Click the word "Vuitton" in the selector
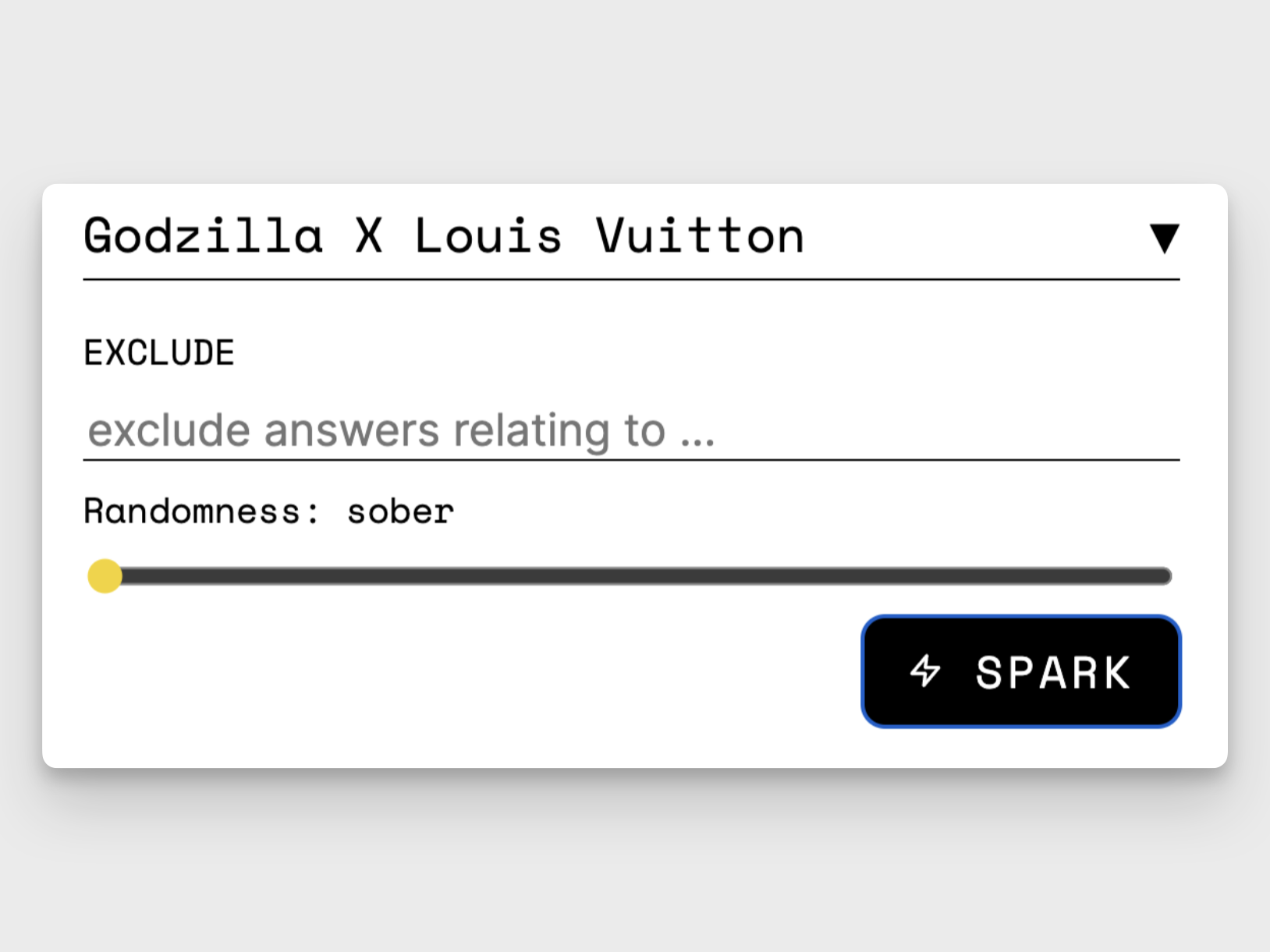Screen dimensions: 1270x952 point(700,236)
